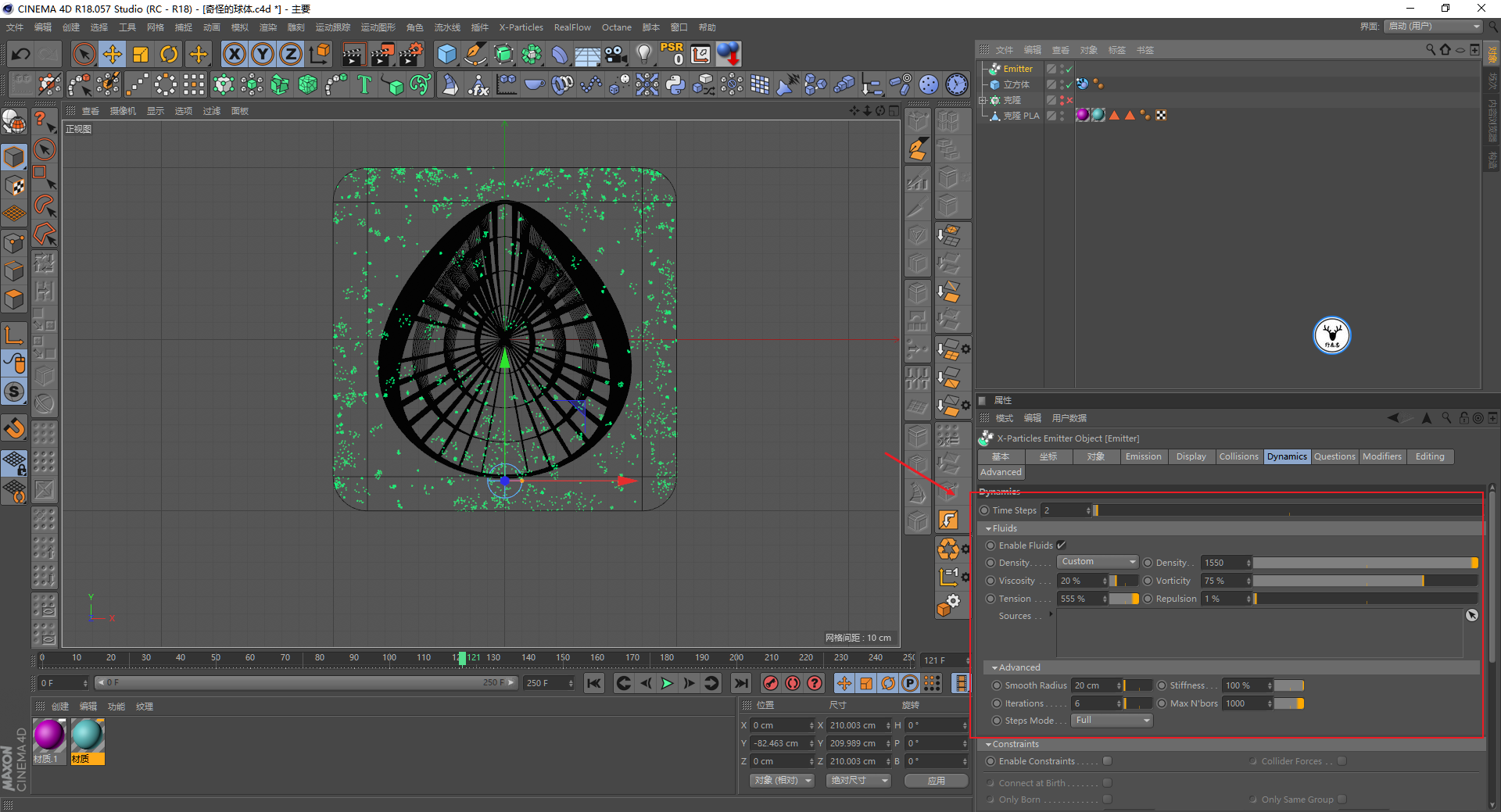This screenshot has width=1501, height=812.
Task: Tick the Connect at Birth checkbox
Action: (1107, 783)
